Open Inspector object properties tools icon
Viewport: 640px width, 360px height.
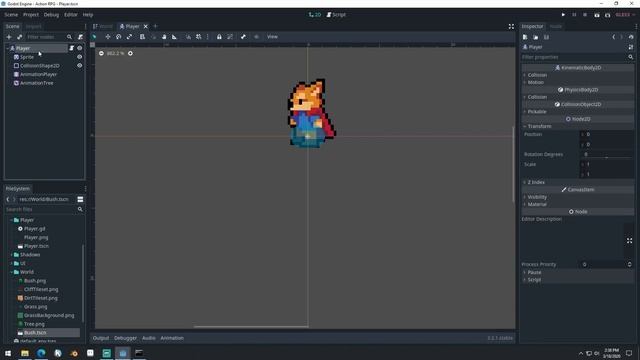(x=631, y=47)
